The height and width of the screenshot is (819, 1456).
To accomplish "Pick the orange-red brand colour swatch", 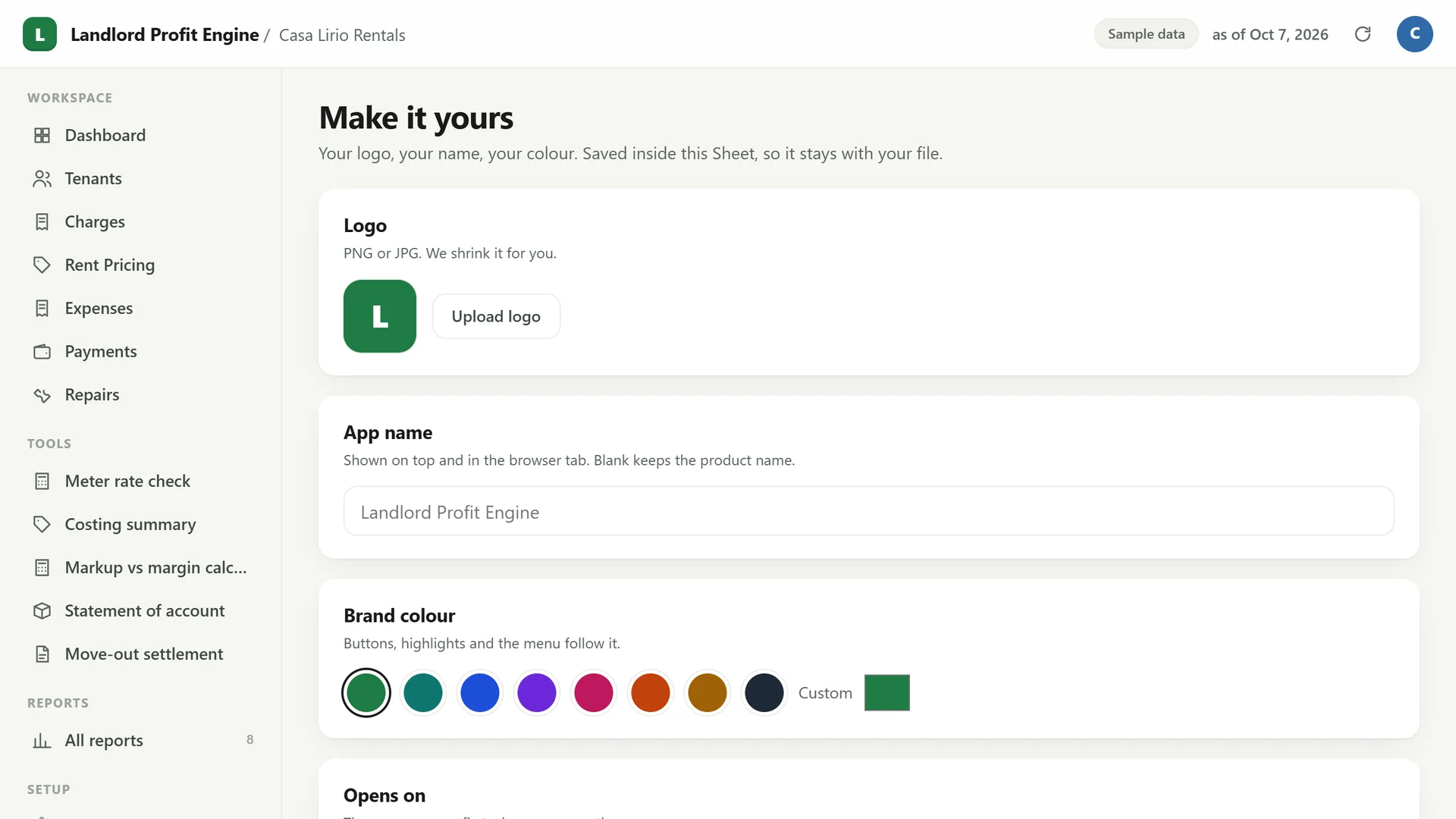I will 651,692.
